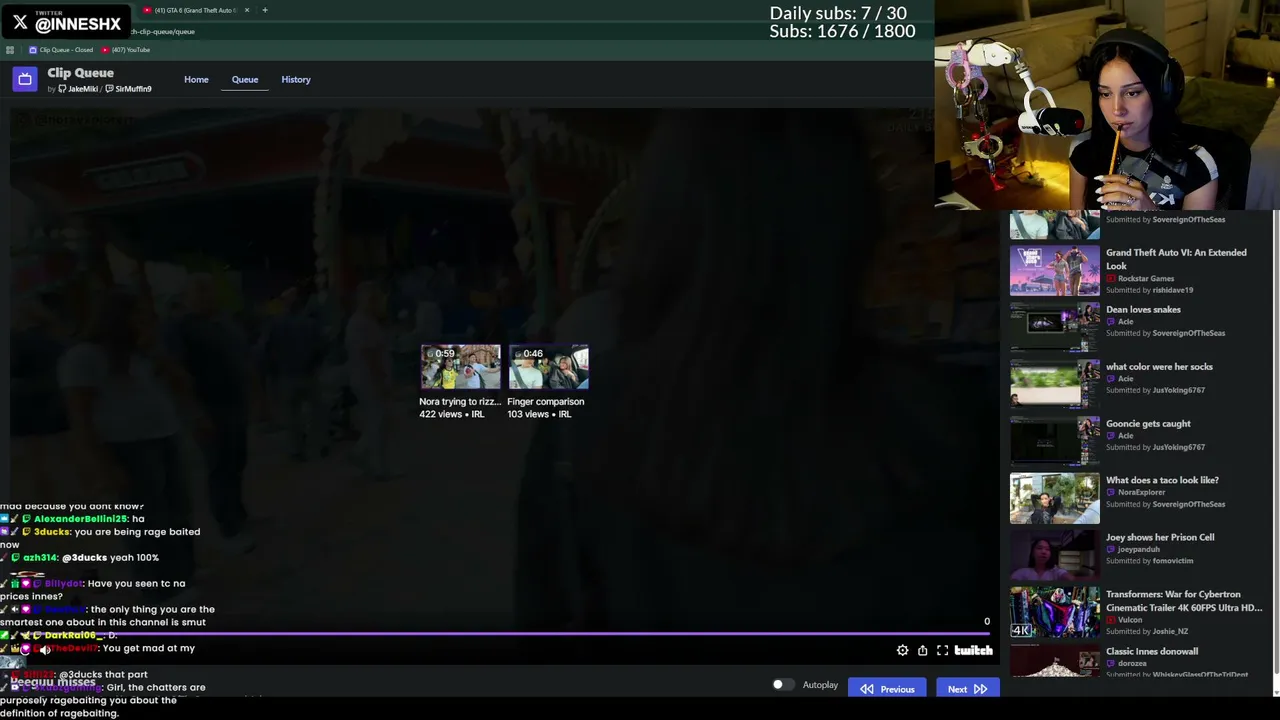Select 'what color were her socks' clip thumbnail
Image resolution: width=1280 pixels, height=720 pixels.
(x=1054, y=385)
